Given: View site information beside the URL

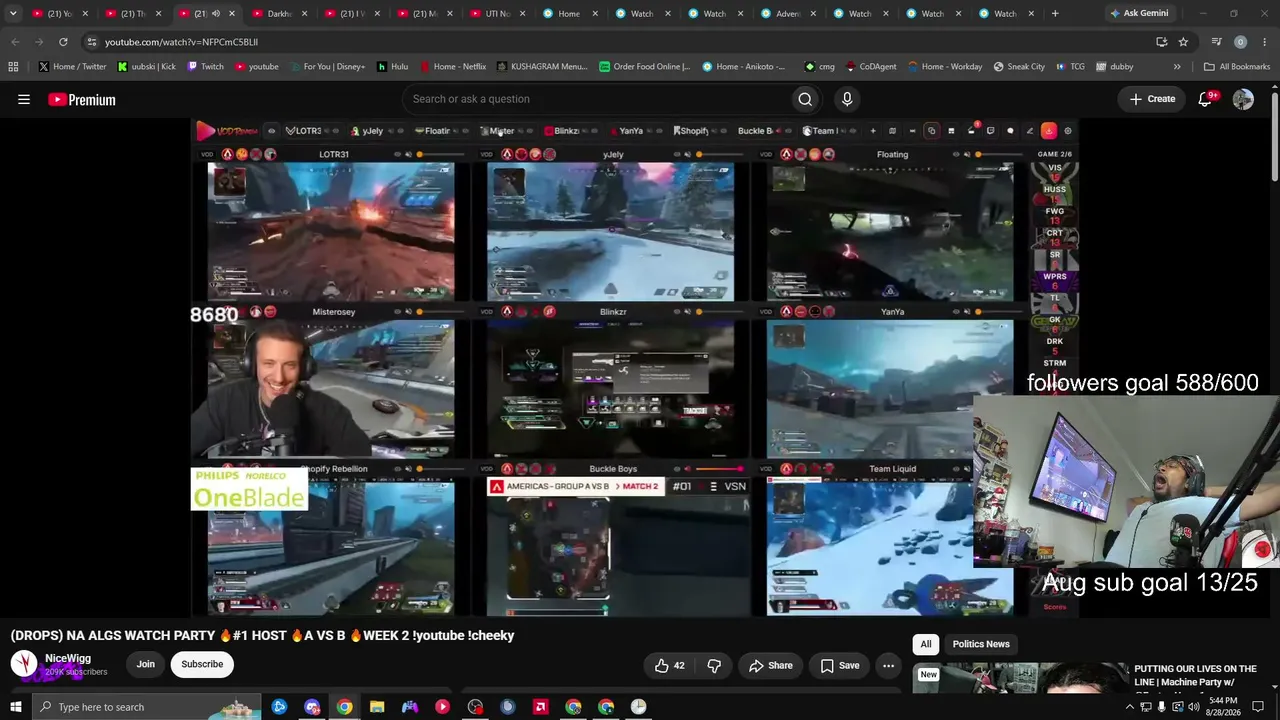Looking at the screenshot, I should (91, 42).
